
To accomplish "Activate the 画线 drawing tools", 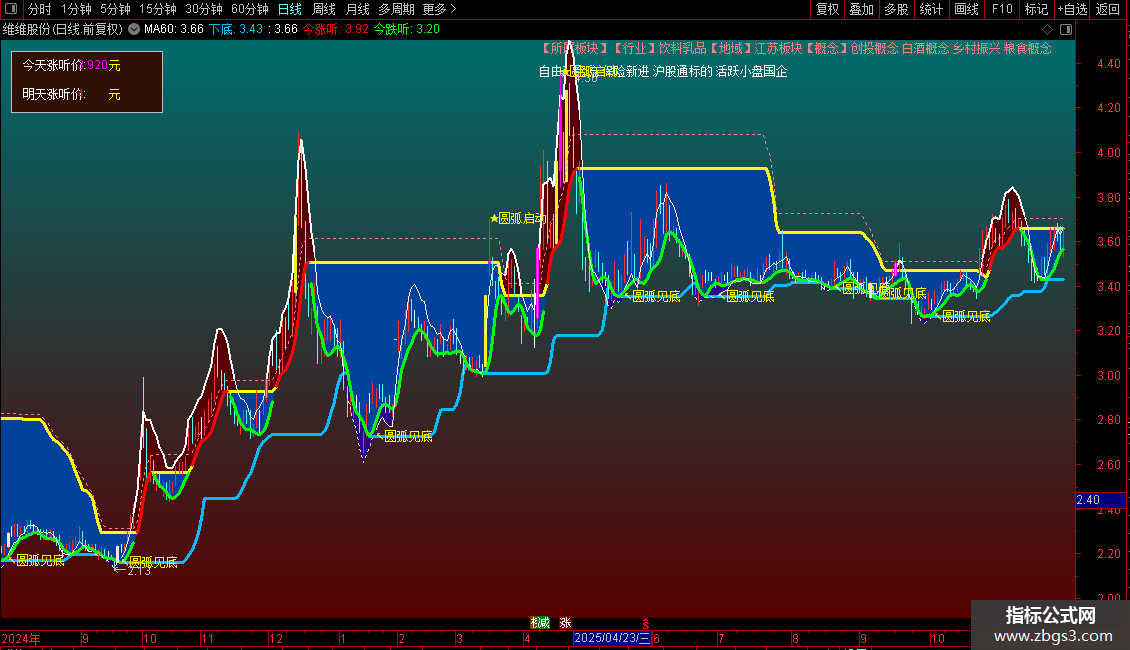I will pyautogui.click(x=966, y=9).
